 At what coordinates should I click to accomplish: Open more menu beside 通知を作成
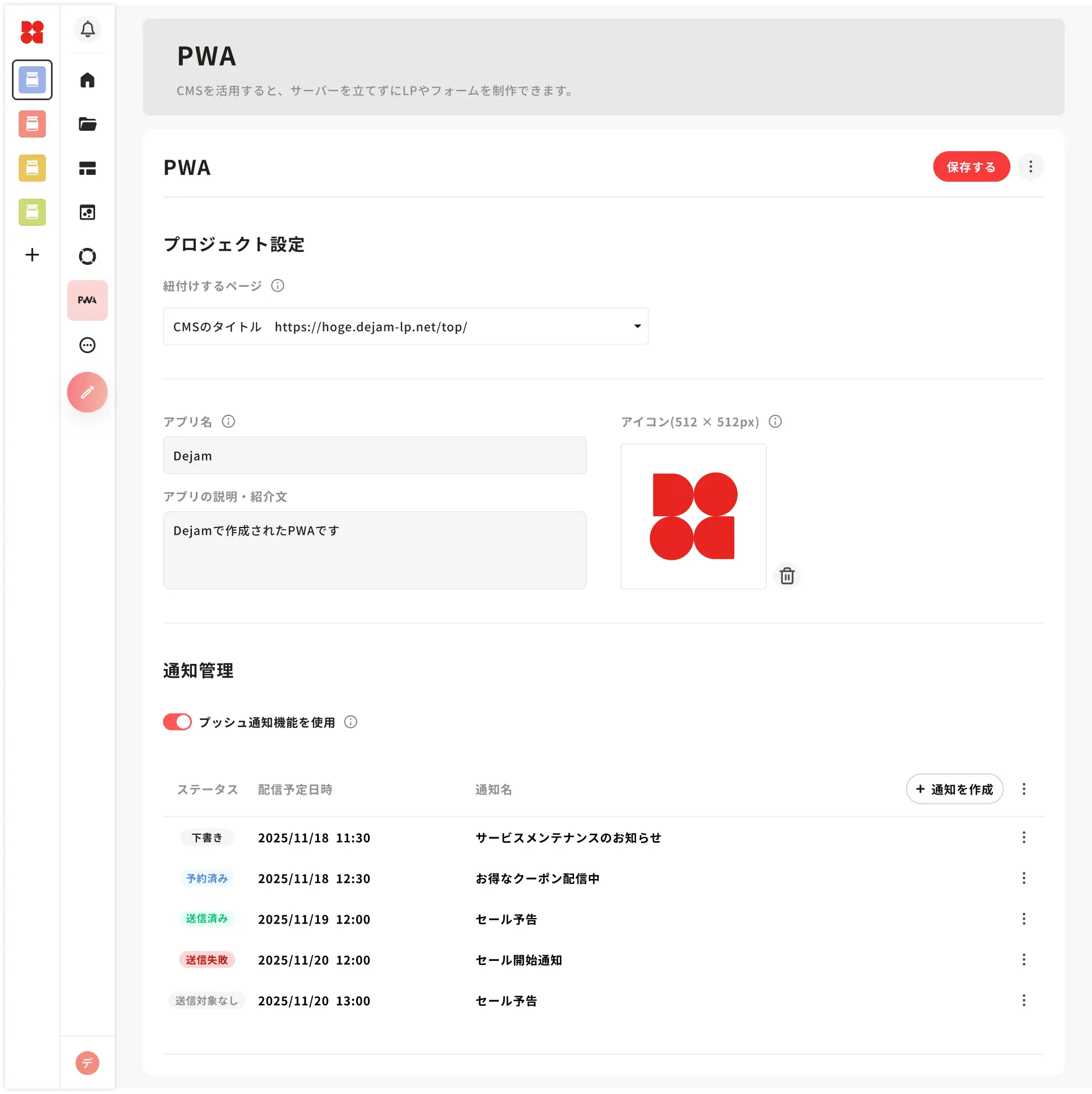click(x=1024, y=789)
